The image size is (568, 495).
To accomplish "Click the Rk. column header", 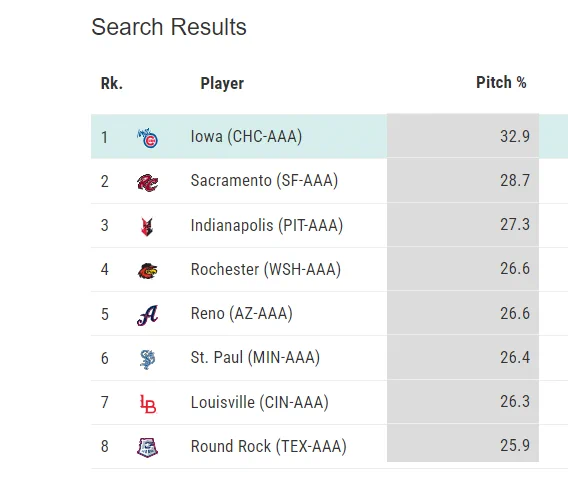I will (112, 83).
